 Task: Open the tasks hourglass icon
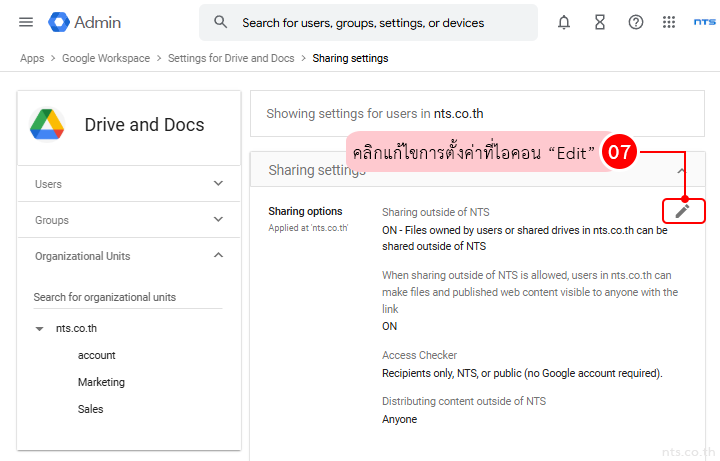(x=600, y=22)
